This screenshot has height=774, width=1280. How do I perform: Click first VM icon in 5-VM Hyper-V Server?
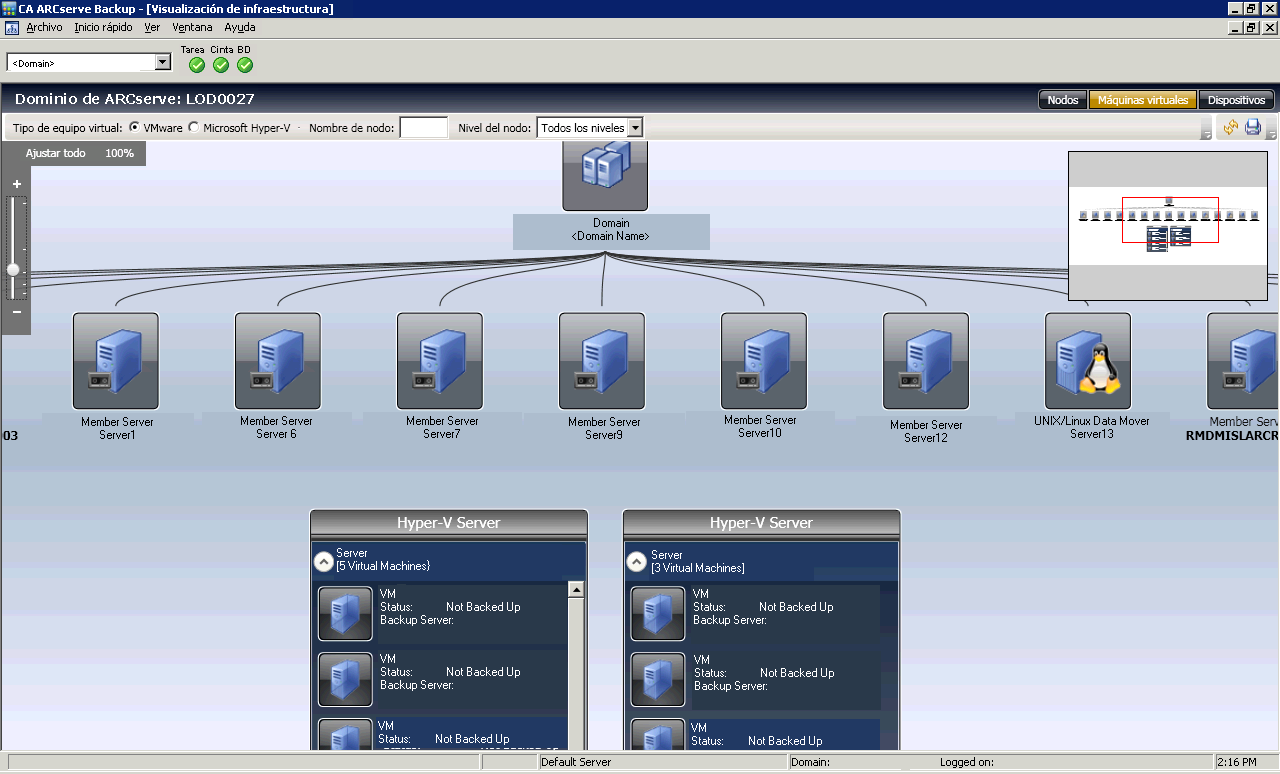tap(345, 613)
